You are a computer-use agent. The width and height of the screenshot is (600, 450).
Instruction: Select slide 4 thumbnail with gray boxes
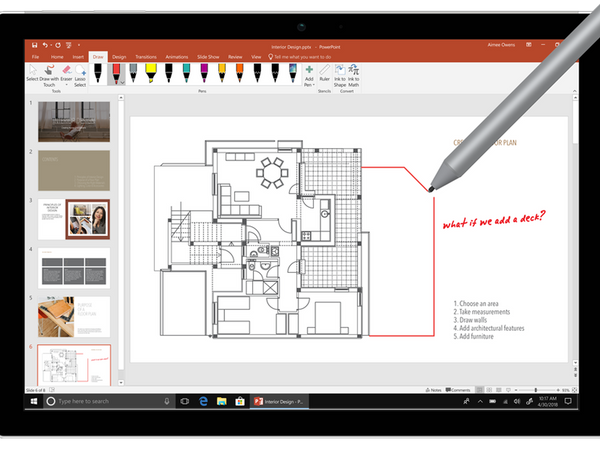(74, 268)
